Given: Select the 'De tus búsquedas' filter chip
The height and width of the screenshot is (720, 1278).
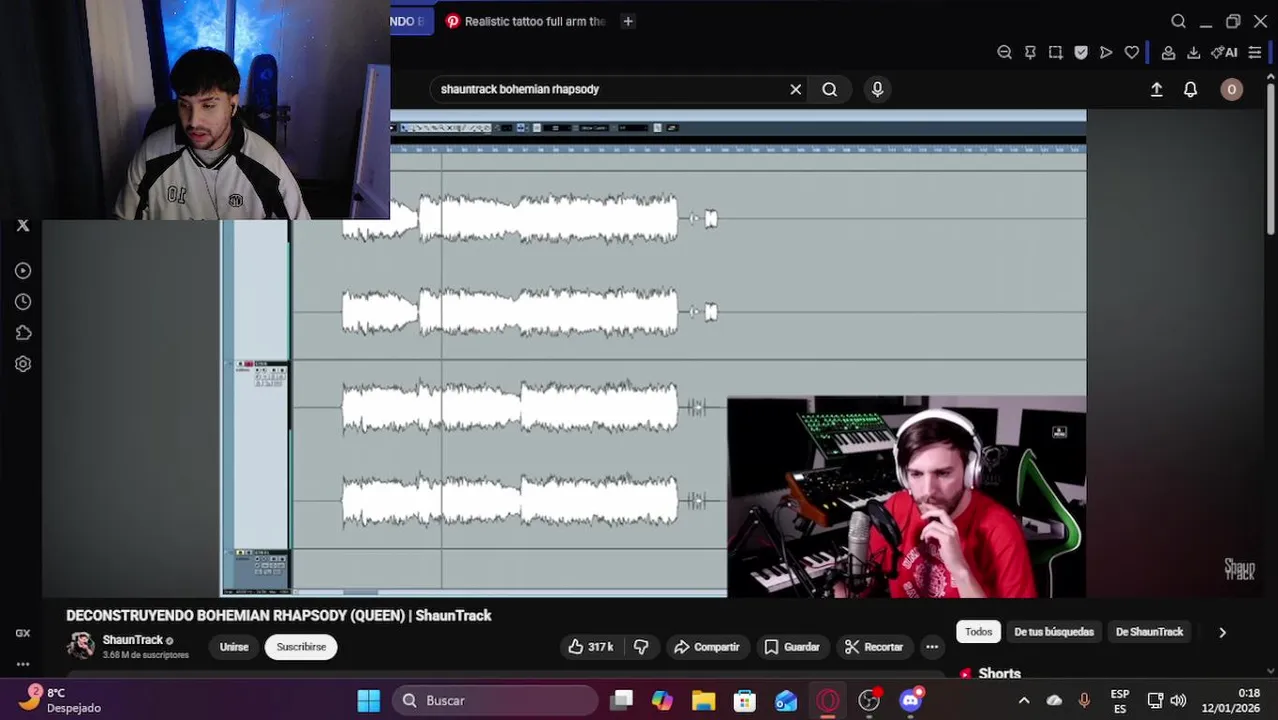Looking at the screenshot, I should (1054, 632).
